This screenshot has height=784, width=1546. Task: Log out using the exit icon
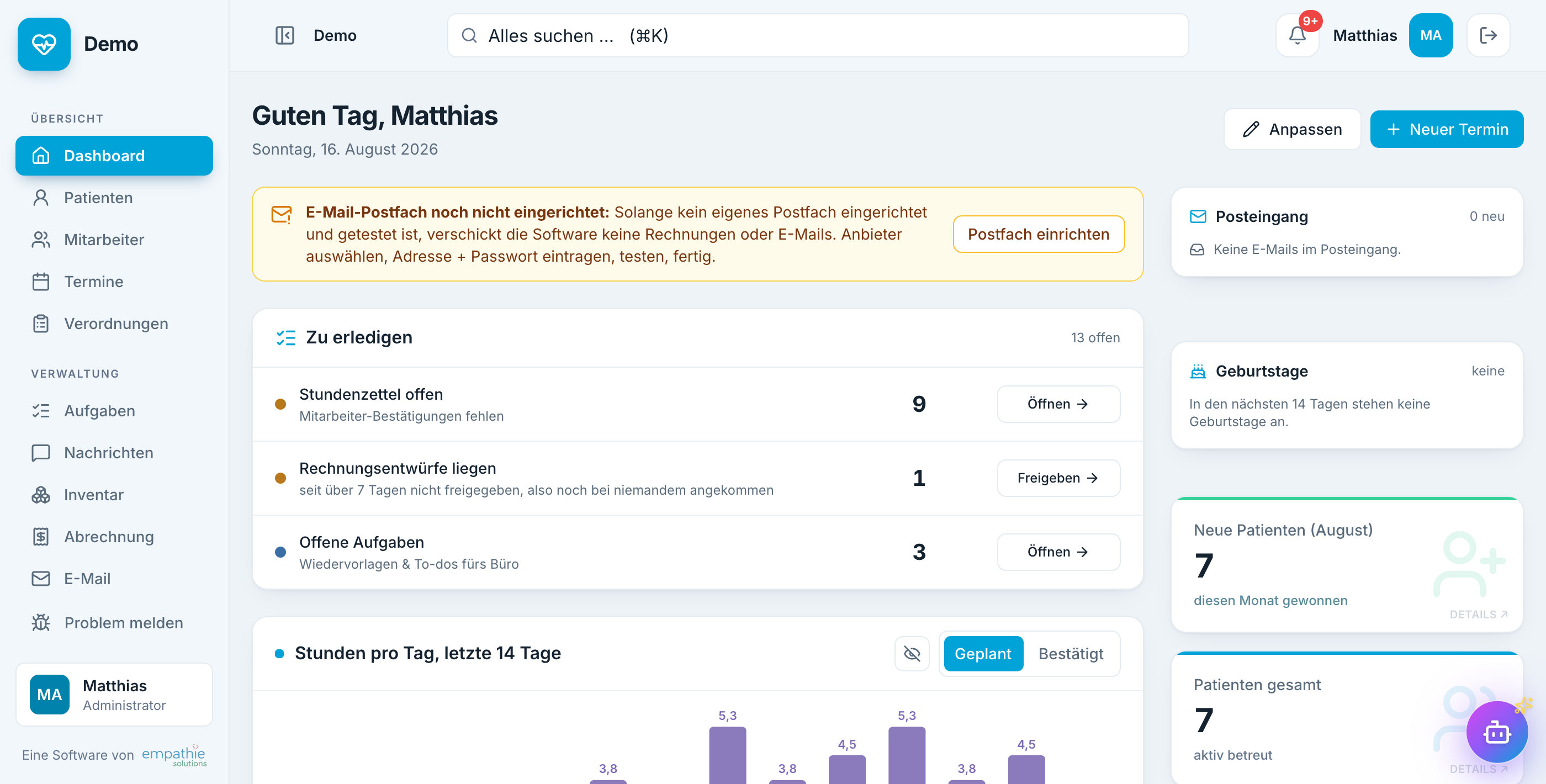pyautogui.click(x=1489, y=35)
